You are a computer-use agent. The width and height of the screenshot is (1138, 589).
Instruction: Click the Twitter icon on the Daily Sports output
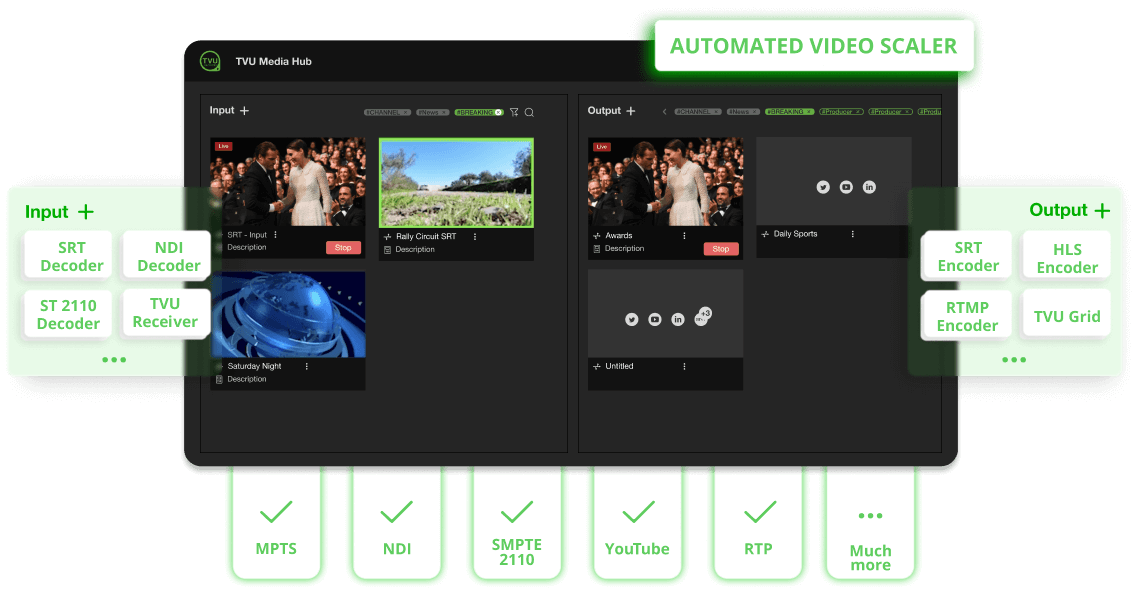tap(823, 187)
